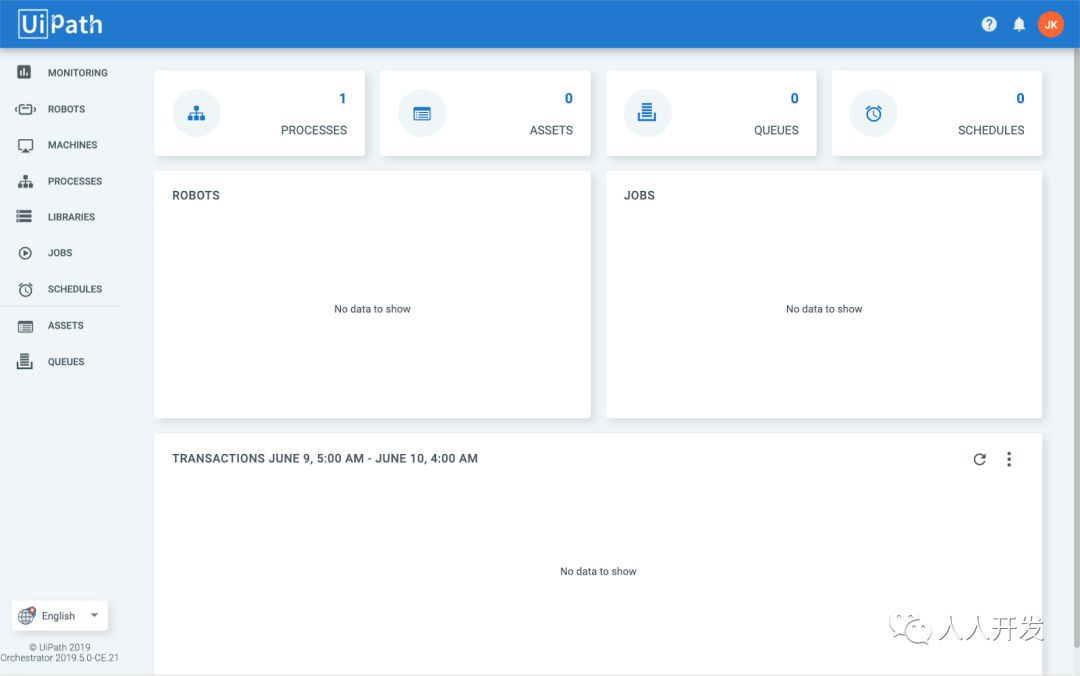Screen dimensions: 1080x676
Task: Click the assets count 0
Action: (x=568, y=99)
